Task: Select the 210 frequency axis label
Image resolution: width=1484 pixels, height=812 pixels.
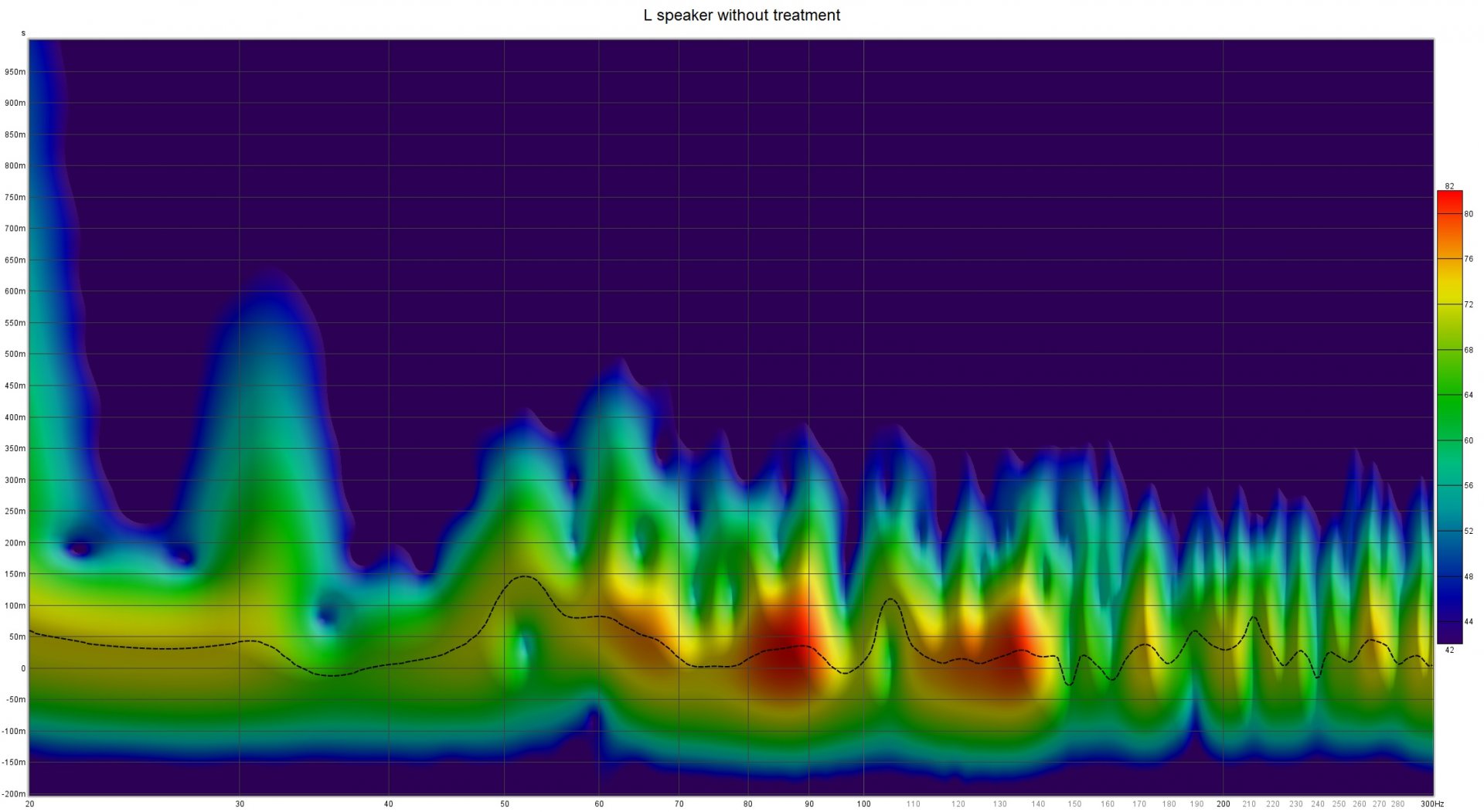Action: pos(1249,804)
